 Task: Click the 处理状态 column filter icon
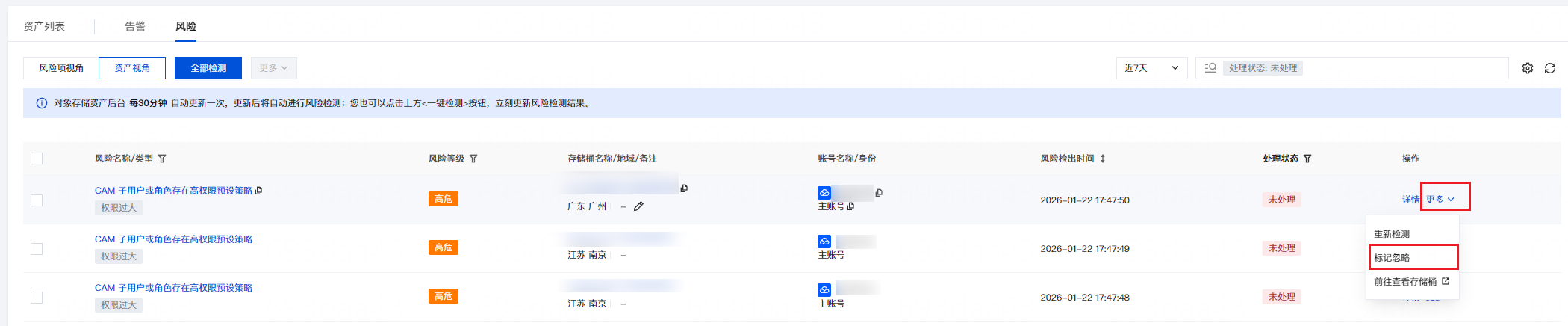[x=1307, y=159]
